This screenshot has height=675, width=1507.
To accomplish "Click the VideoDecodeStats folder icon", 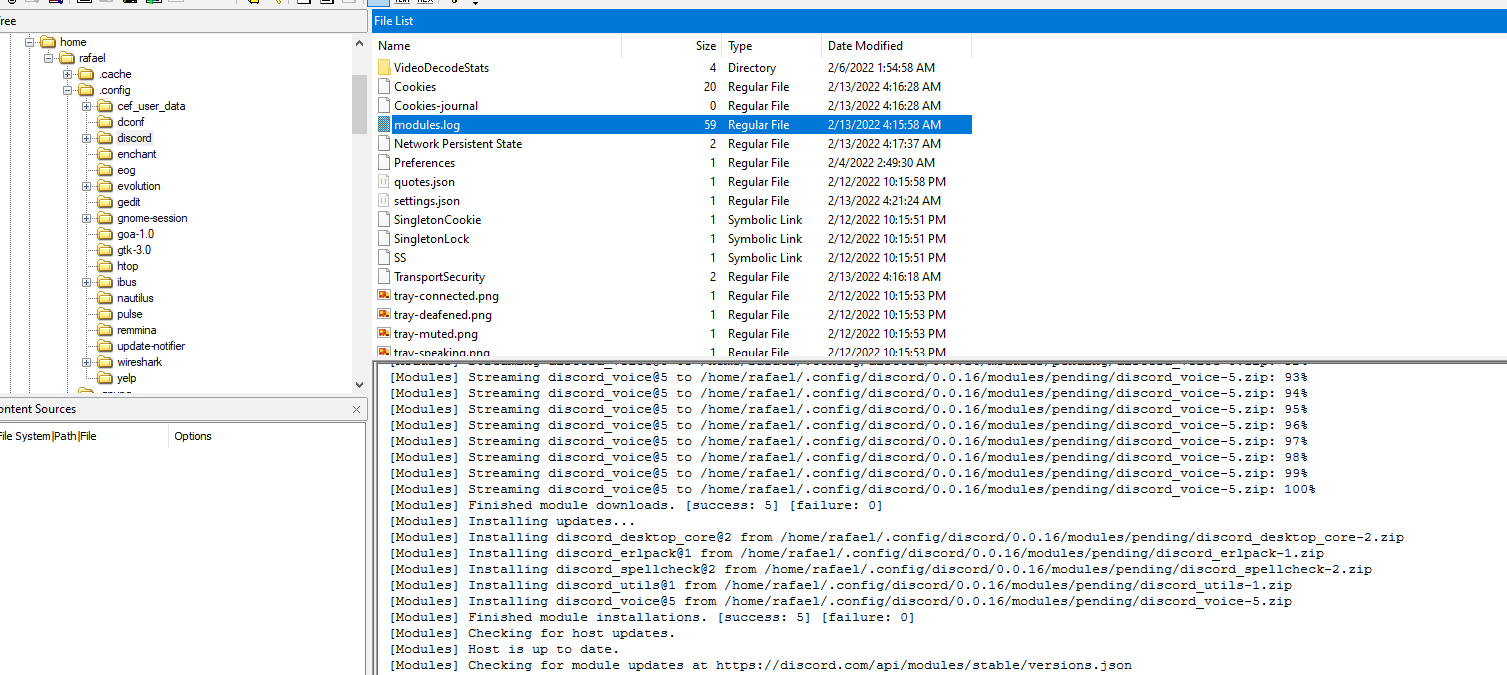I will click(x=384, y=68).
